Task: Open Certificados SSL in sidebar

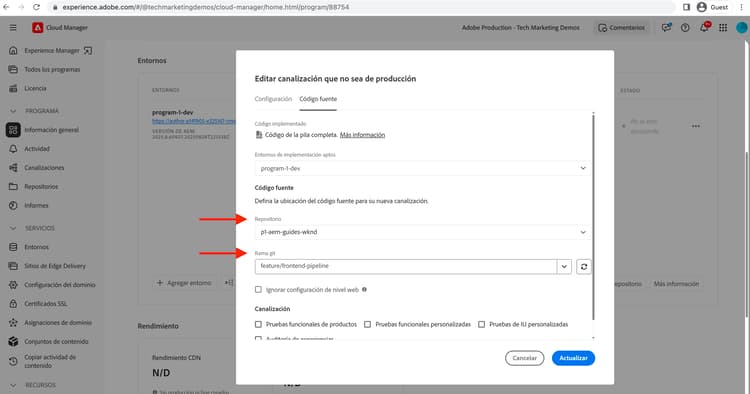Action: point(46,304)
